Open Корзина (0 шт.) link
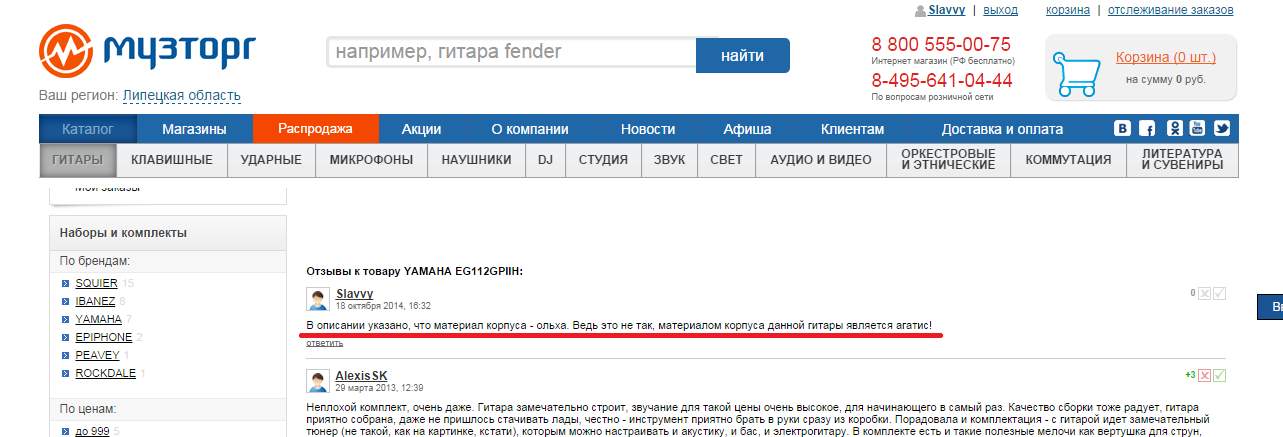 click(x=1165, y=58)
